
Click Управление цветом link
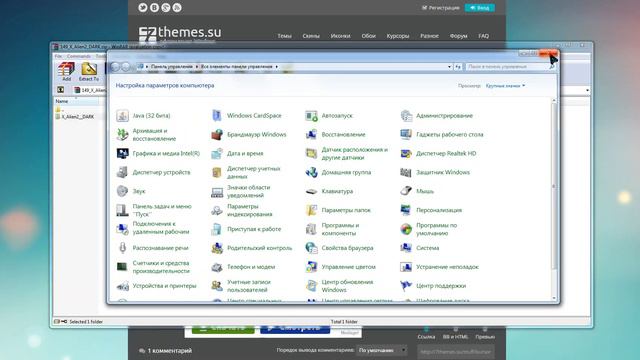coord(349,267)
